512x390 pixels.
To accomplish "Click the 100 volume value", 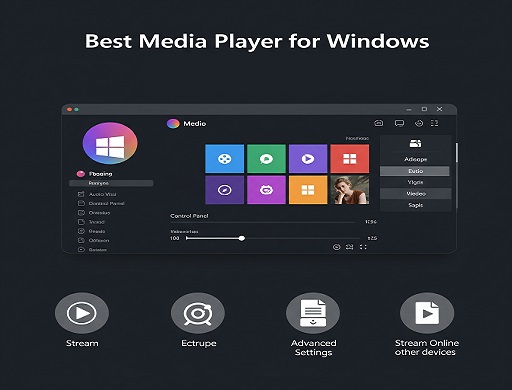I will (x=174, y=238).
